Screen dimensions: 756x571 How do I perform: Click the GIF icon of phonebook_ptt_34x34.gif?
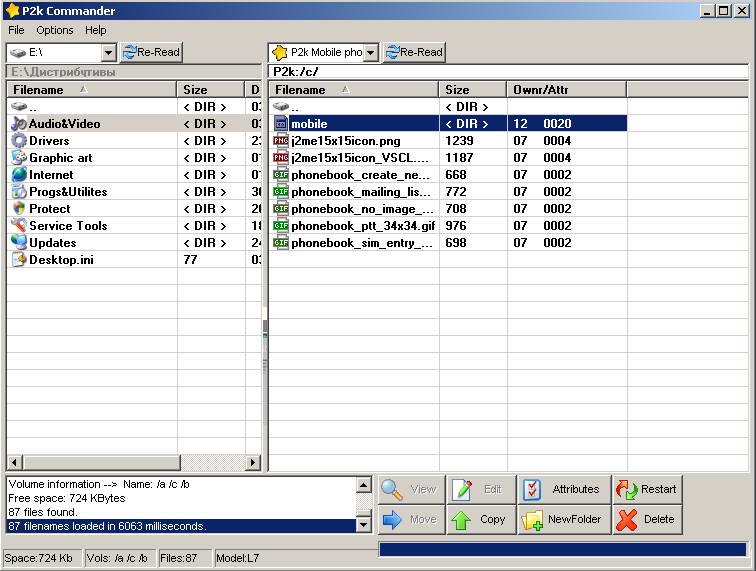coord(281,225)
